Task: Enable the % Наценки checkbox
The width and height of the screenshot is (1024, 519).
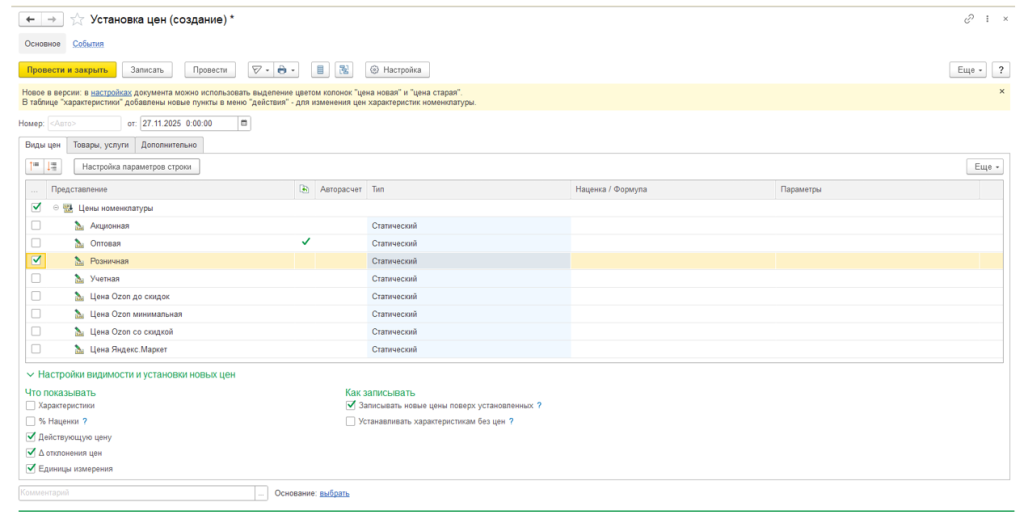Action: 31,421
